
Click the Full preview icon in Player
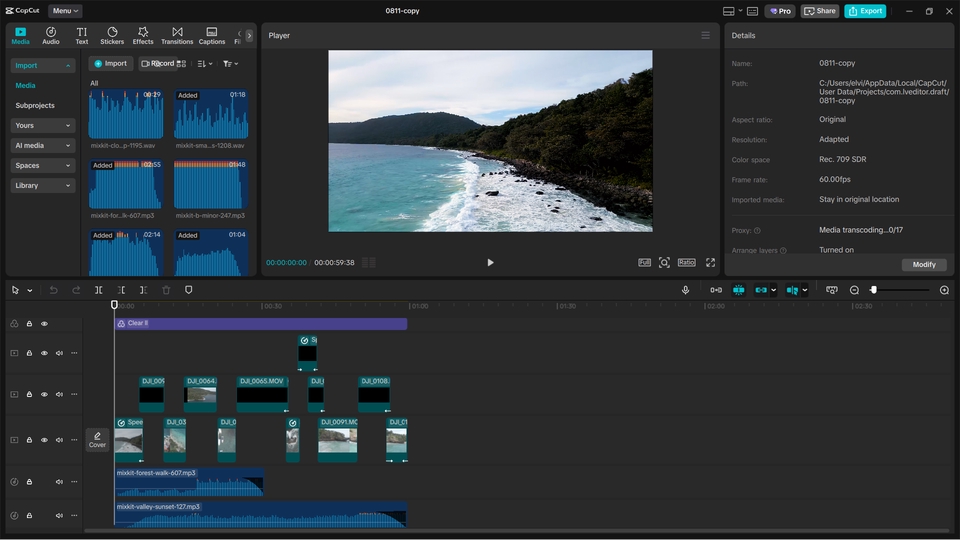tap(644, 263)
